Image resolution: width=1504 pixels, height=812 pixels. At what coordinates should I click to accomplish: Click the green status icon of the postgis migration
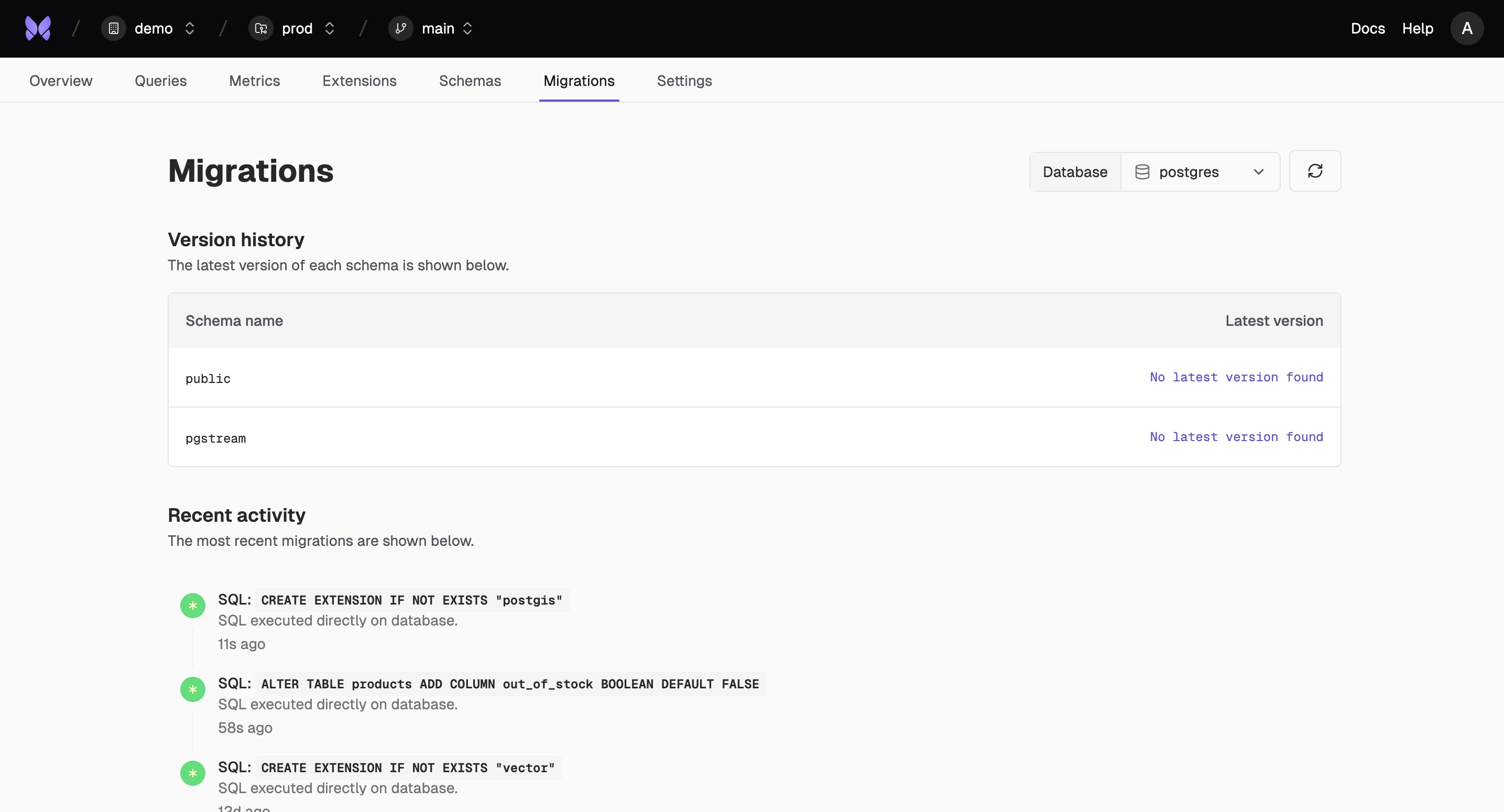tap(193, 606)
